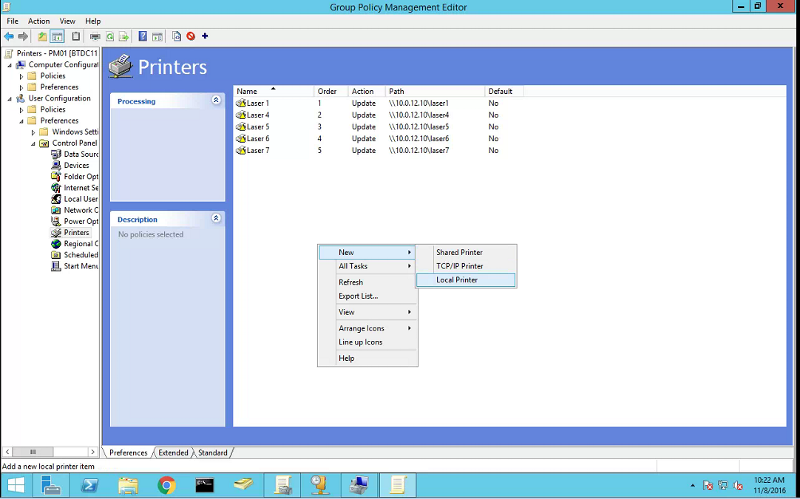Click the network status tray icon
The width and height of the screenshot is (800, 499).
(723, 485)
